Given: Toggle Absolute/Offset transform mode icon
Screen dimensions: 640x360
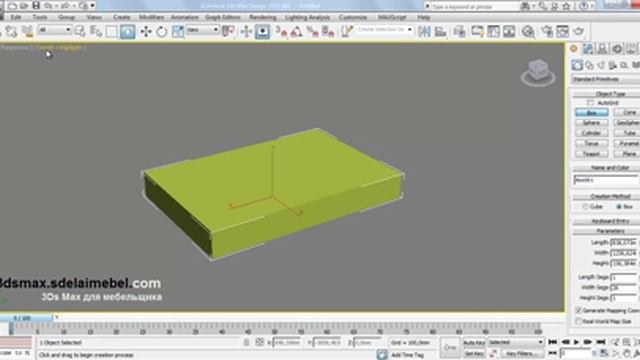Looking at the screenshot, I should point(259,342).
